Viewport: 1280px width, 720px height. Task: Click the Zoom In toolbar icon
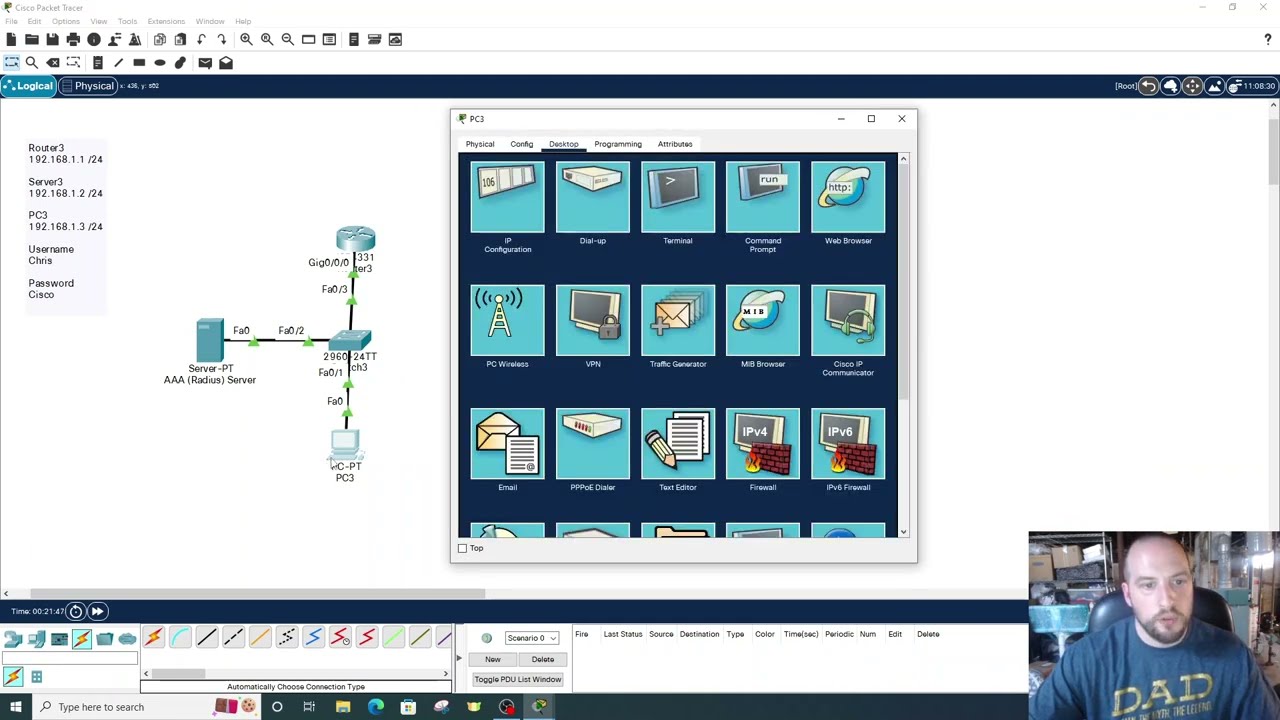pyautogui.click(x=246, y=39)
